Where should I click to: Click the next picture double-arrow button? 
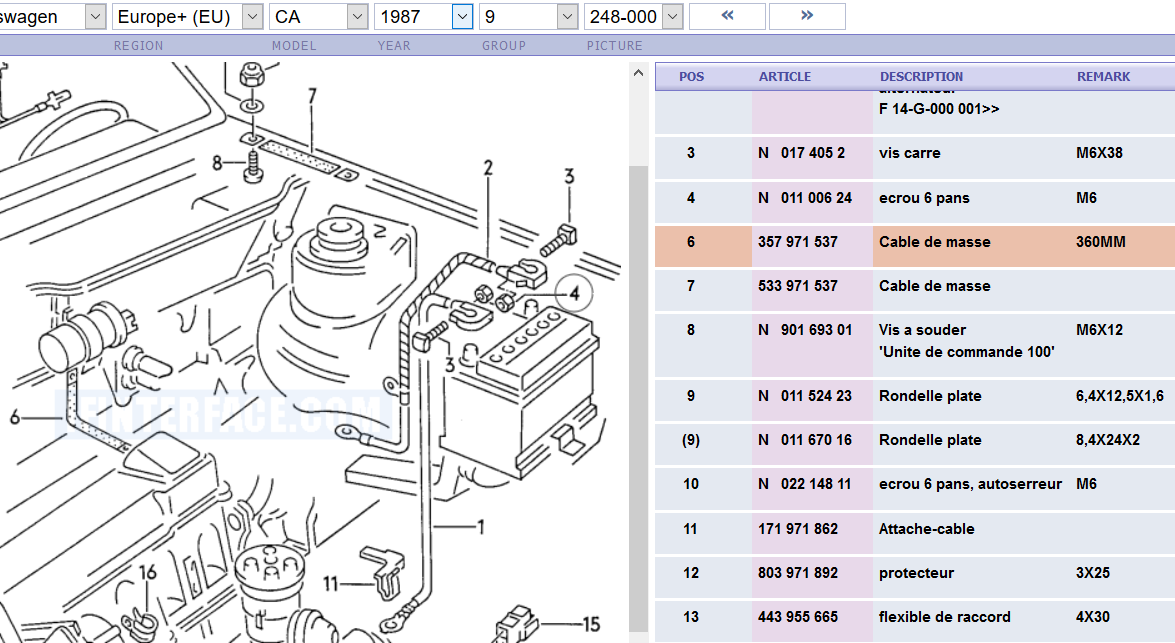[x=806, y=16]
